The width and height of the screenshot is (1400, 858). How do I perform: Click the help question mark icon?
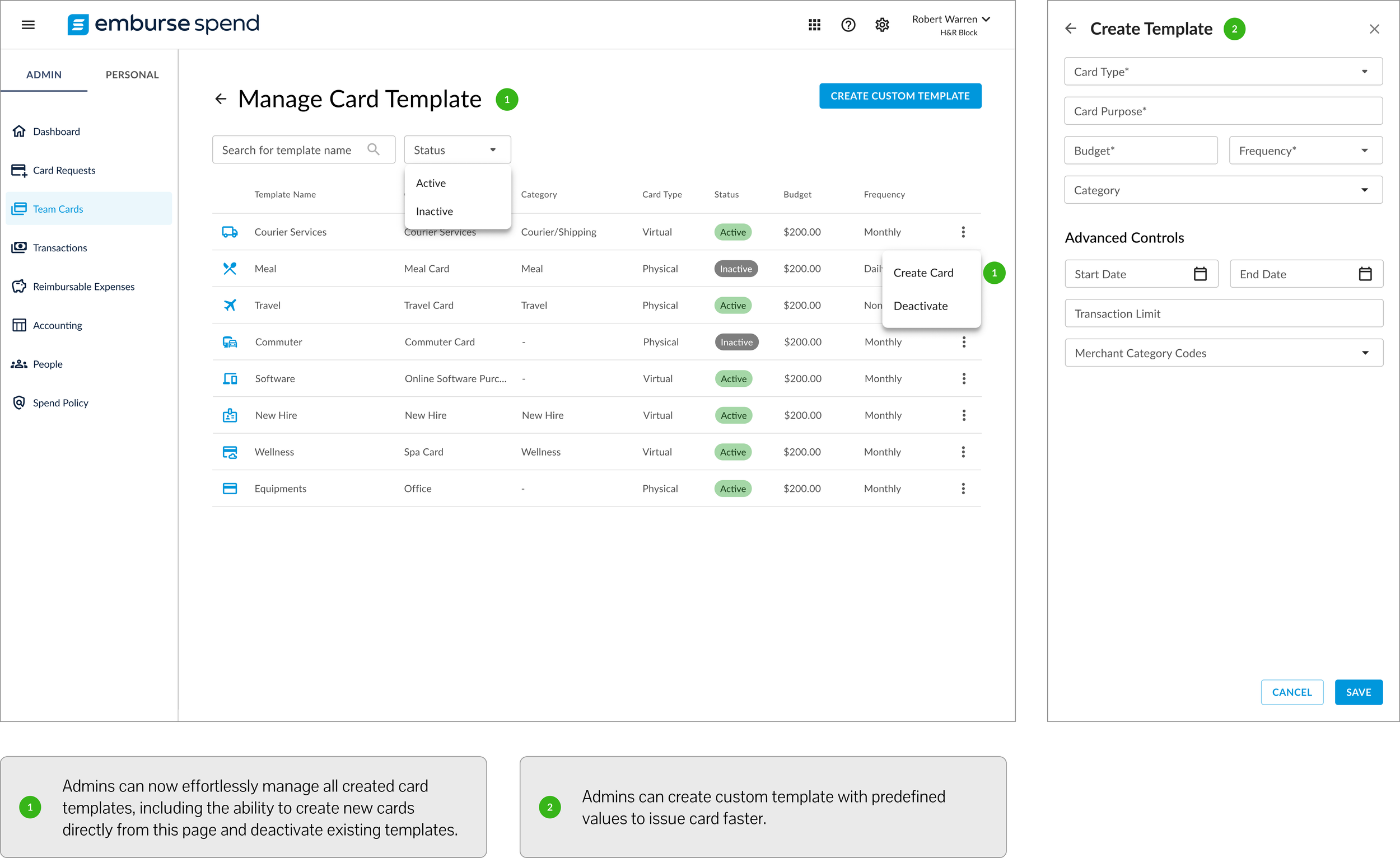(x=848, y=25)
